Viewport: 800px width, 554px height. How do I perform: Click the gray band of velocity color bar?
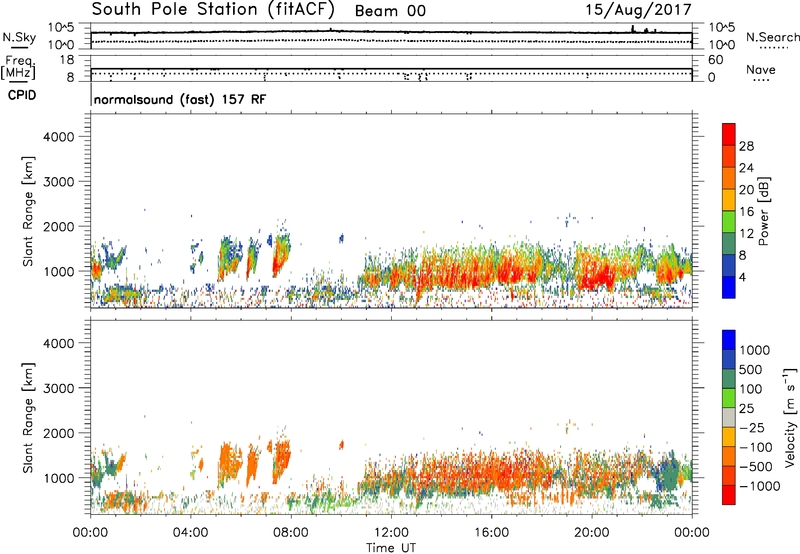(729, 417)
